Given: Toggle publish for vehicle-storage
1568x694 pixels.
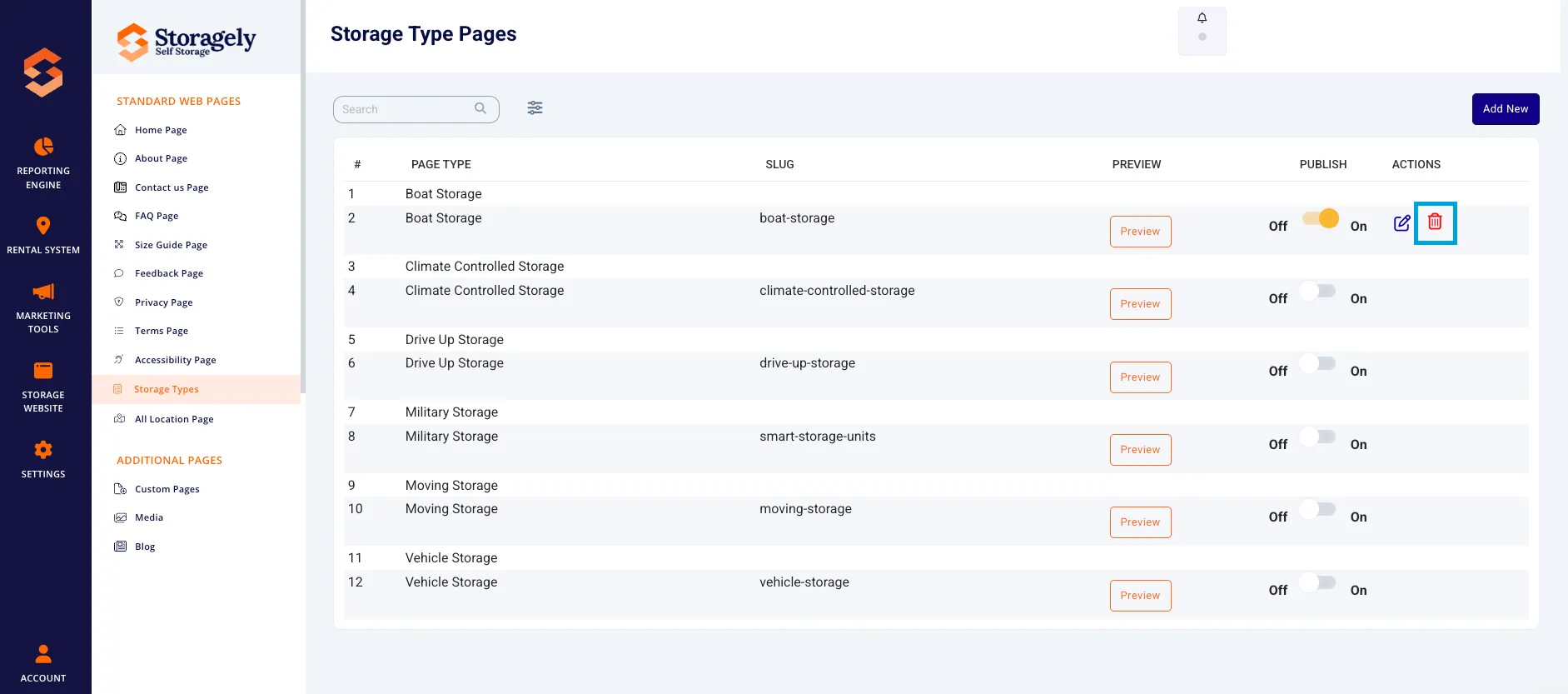Looking at the screenshot, I should tap(1318, 582).
